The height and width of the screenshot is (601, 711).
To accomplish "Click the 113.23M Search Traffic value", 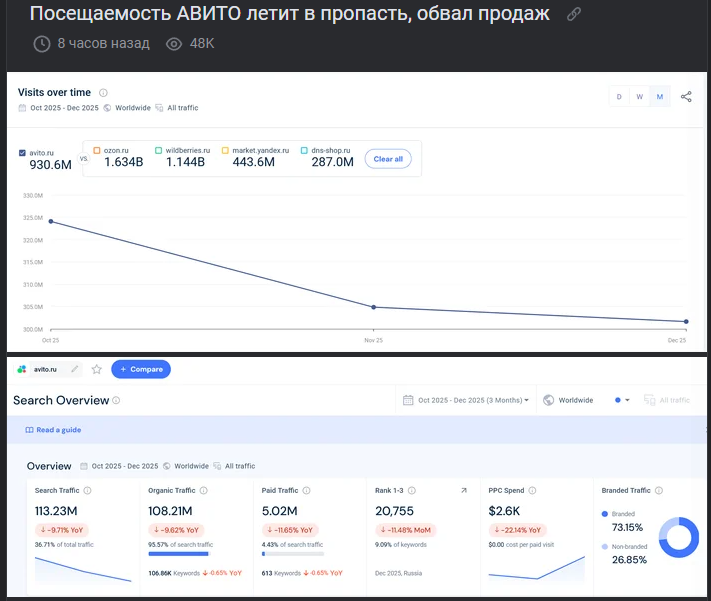I will coord(56,511).
